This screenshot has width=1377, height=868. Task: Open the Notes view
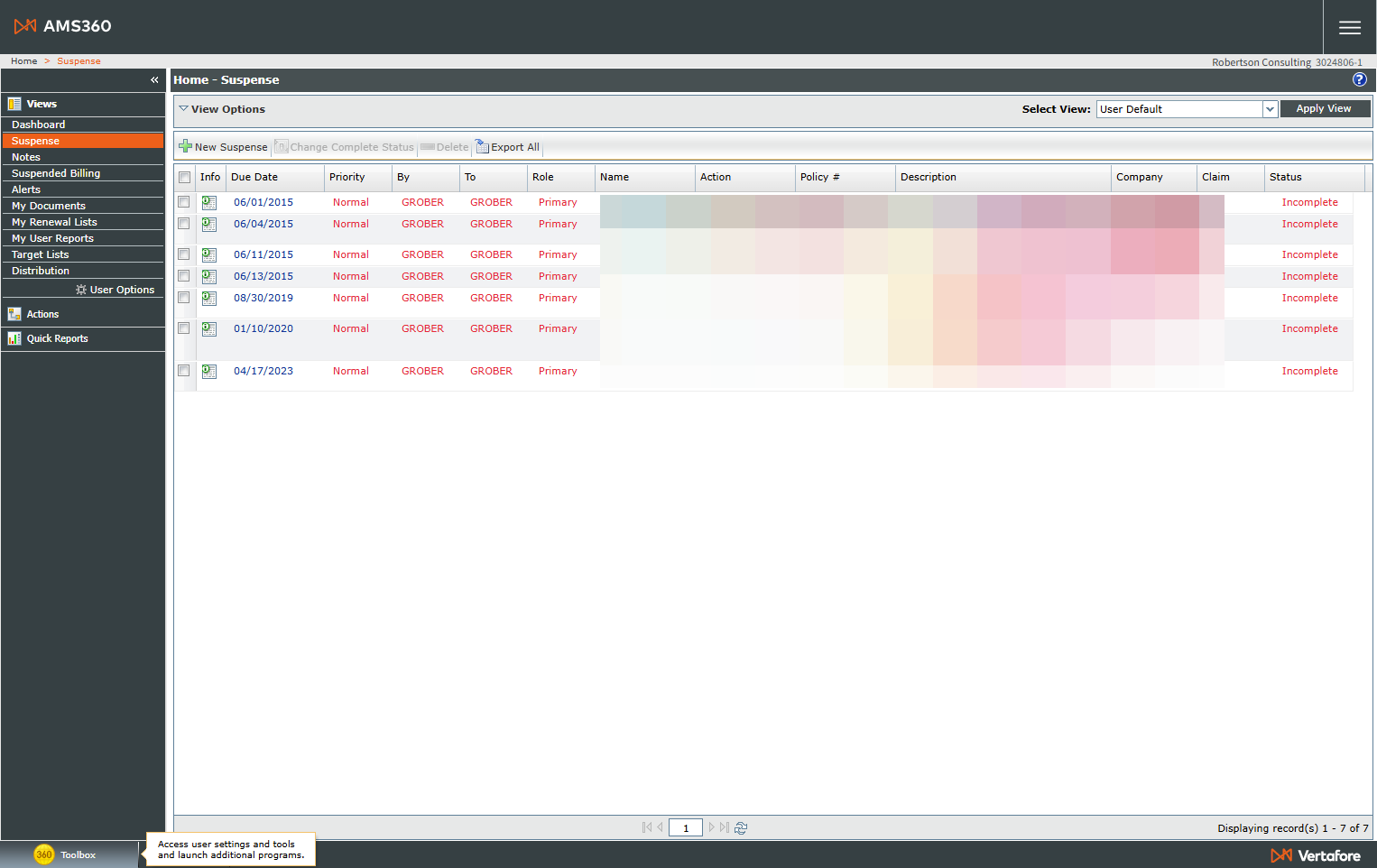[83, 157]
